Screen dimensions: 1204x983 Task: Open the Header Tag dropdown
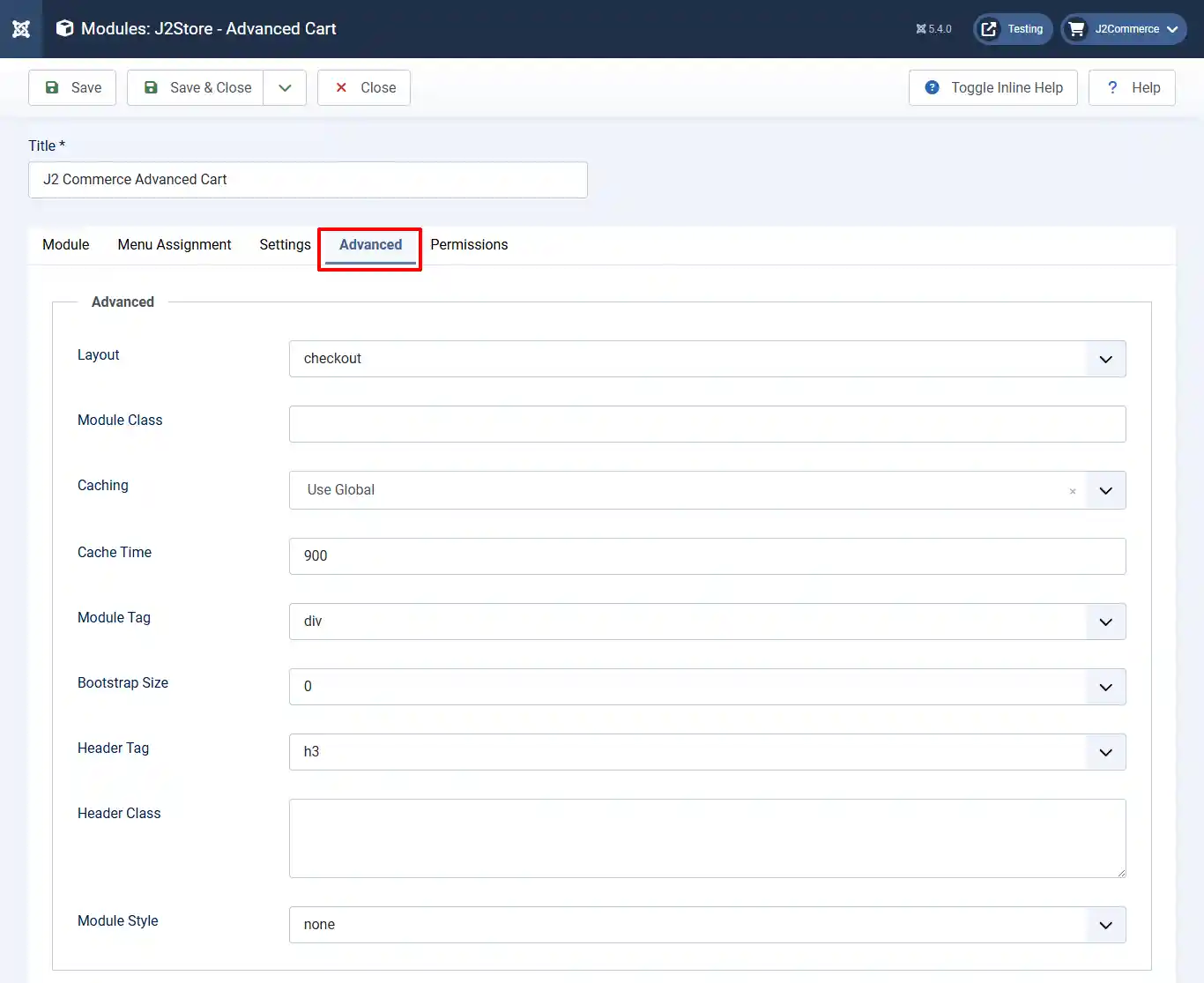coord(707,752)
